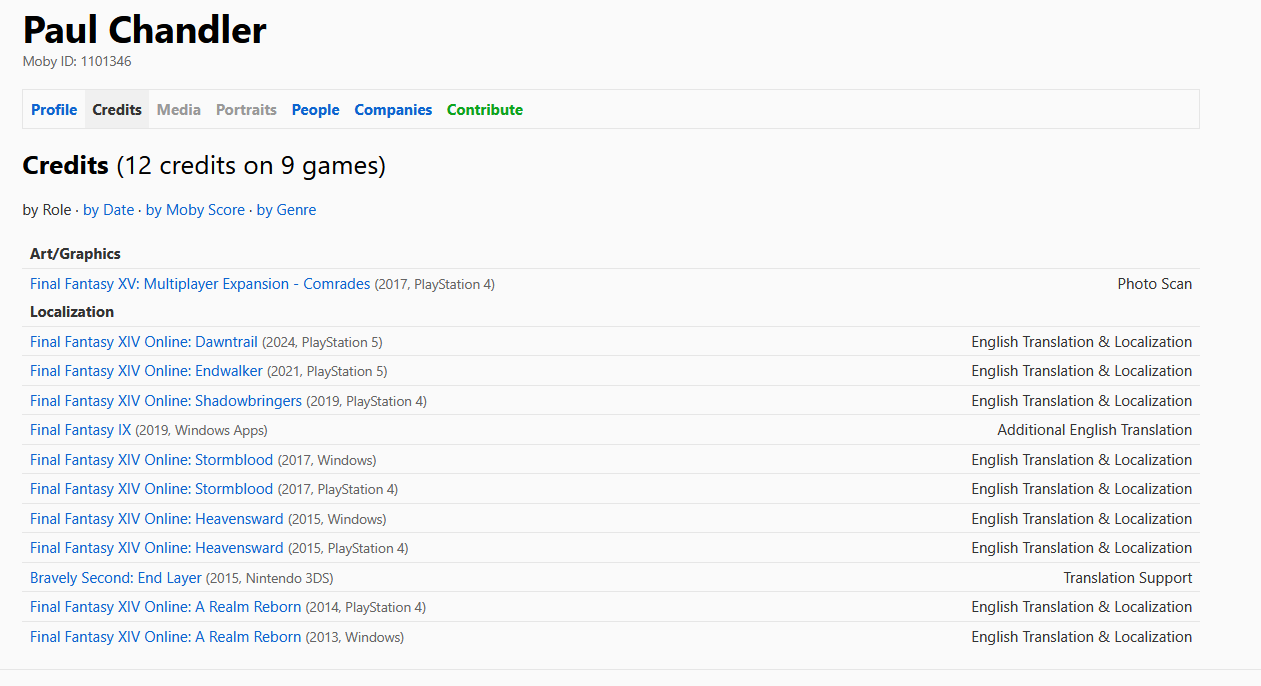Sort credits by Moby Score
1261x686 pixels.
click(195, 210)
